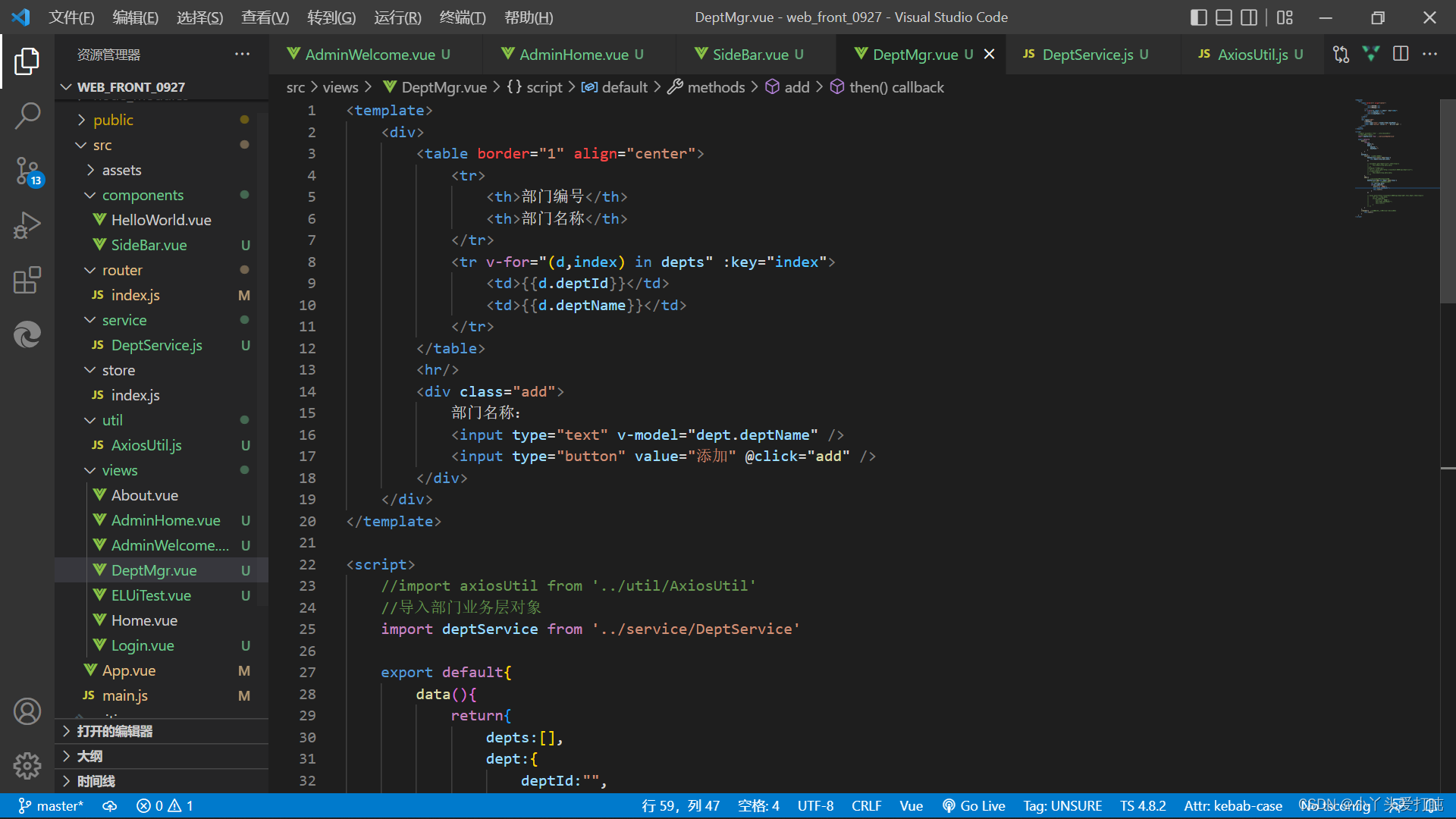The height and width of the screenshot is (819, 1456).
Task: Select the 'DeptService.js' tab
Action: (1088, 54)
